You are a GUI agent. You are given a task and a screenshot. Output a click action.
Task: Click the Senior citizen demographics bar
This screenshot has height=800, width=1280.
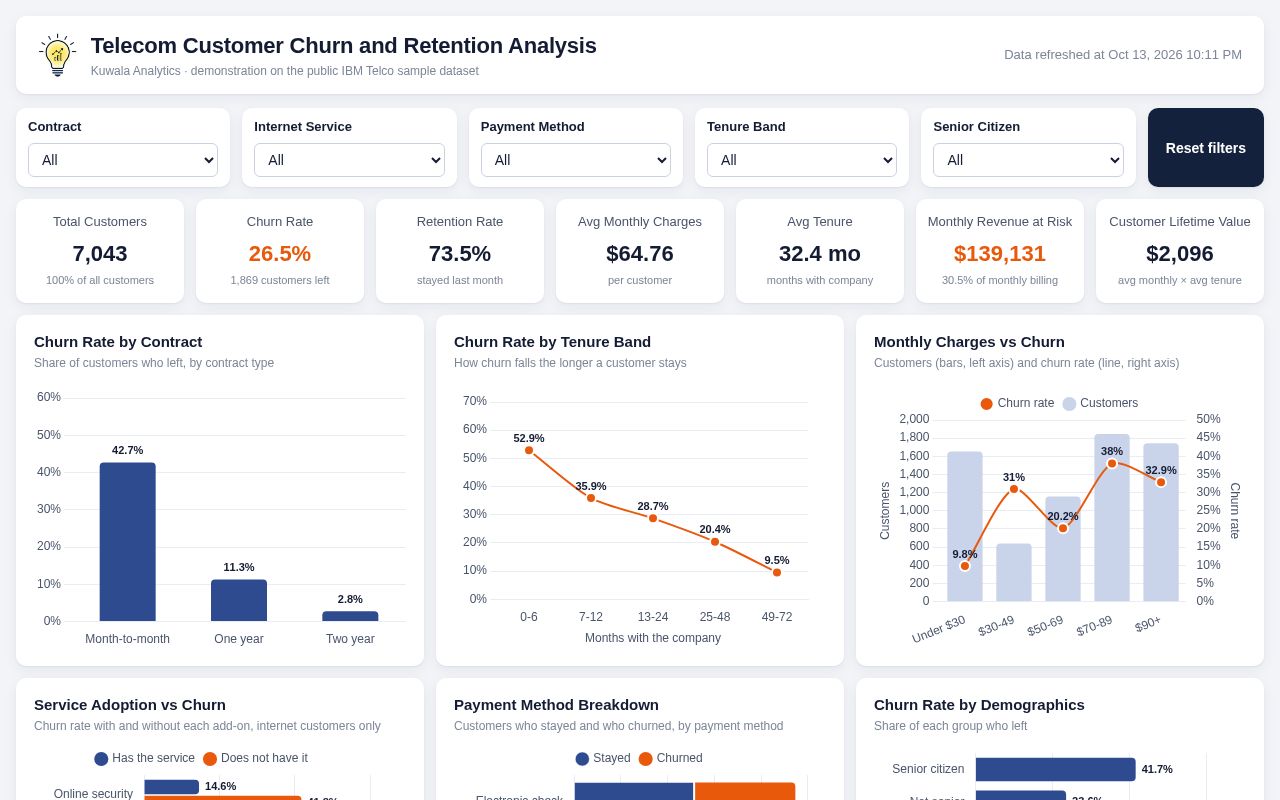pyautogui.click(x=1056, y=769)
